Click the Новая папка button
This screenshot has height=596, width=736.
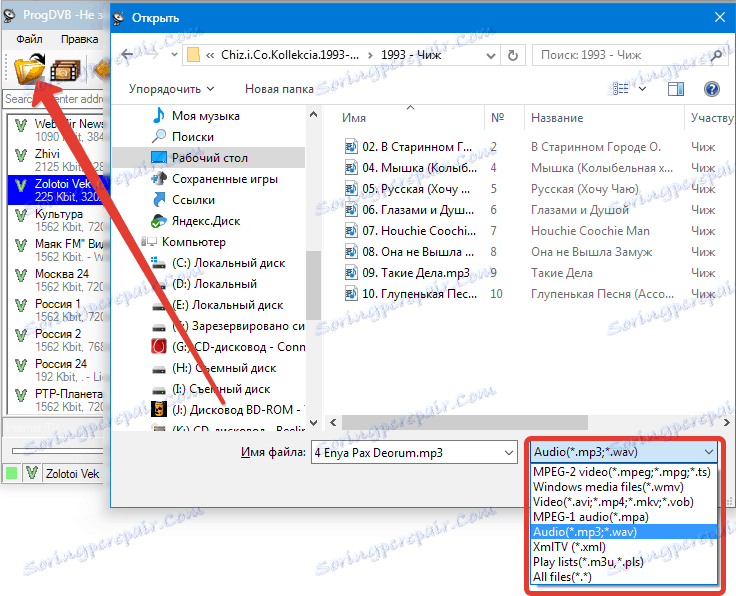coord(279,89)
